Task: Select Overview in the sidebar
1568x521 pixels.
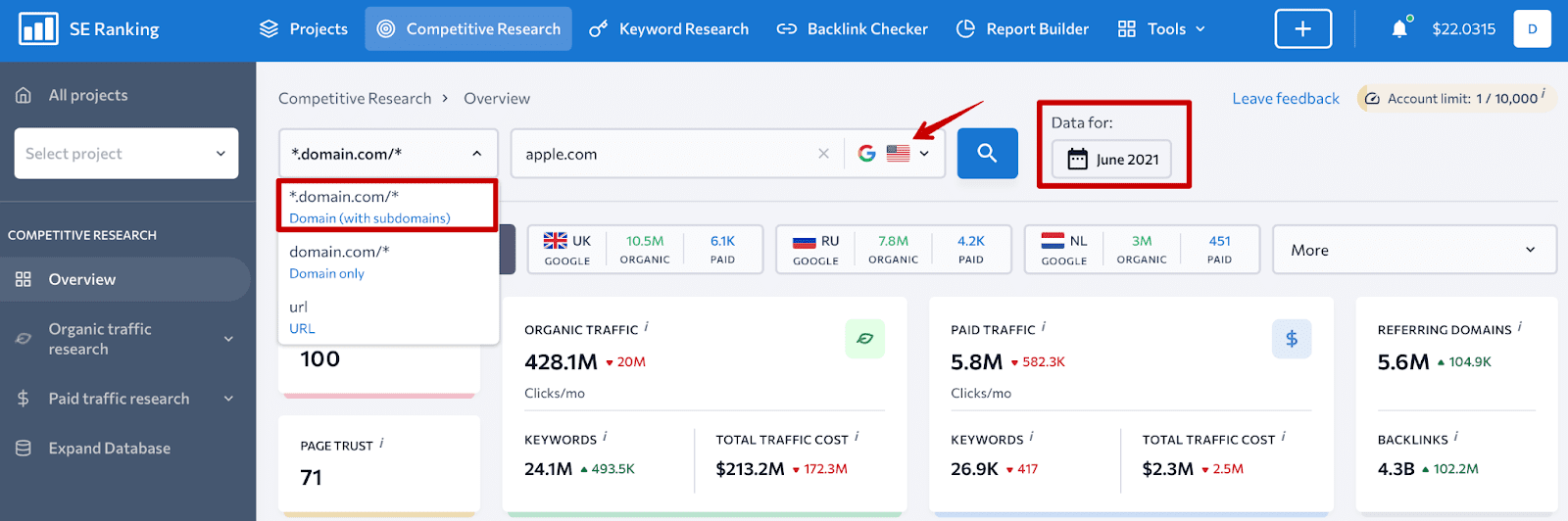Action: coord(125,279)
